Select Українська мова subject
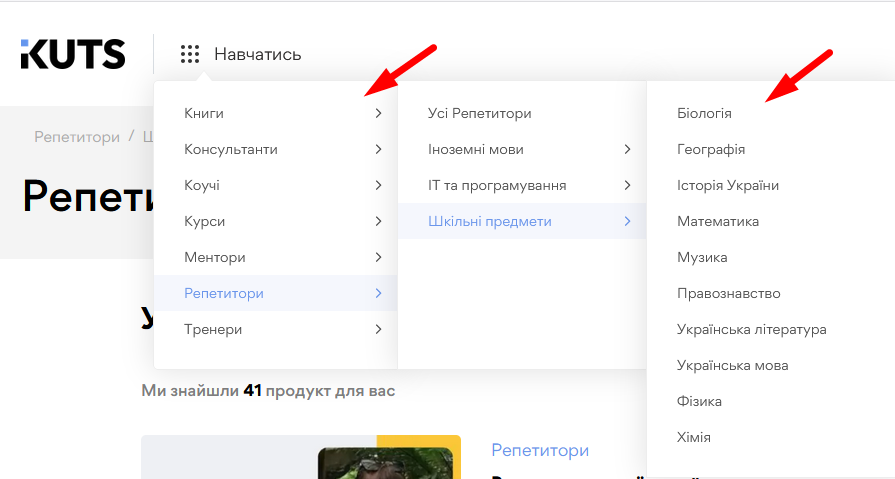Viewport: 895px width, 479px height. 732,366
